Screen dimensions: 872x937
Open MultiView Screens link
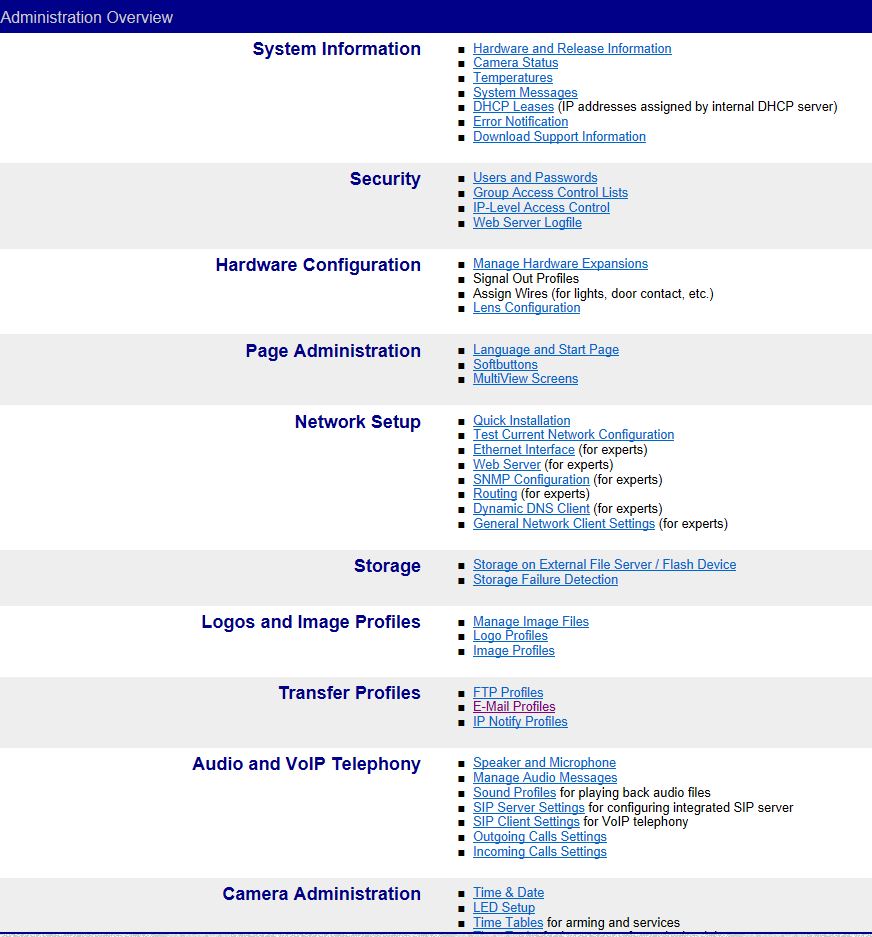525,379
